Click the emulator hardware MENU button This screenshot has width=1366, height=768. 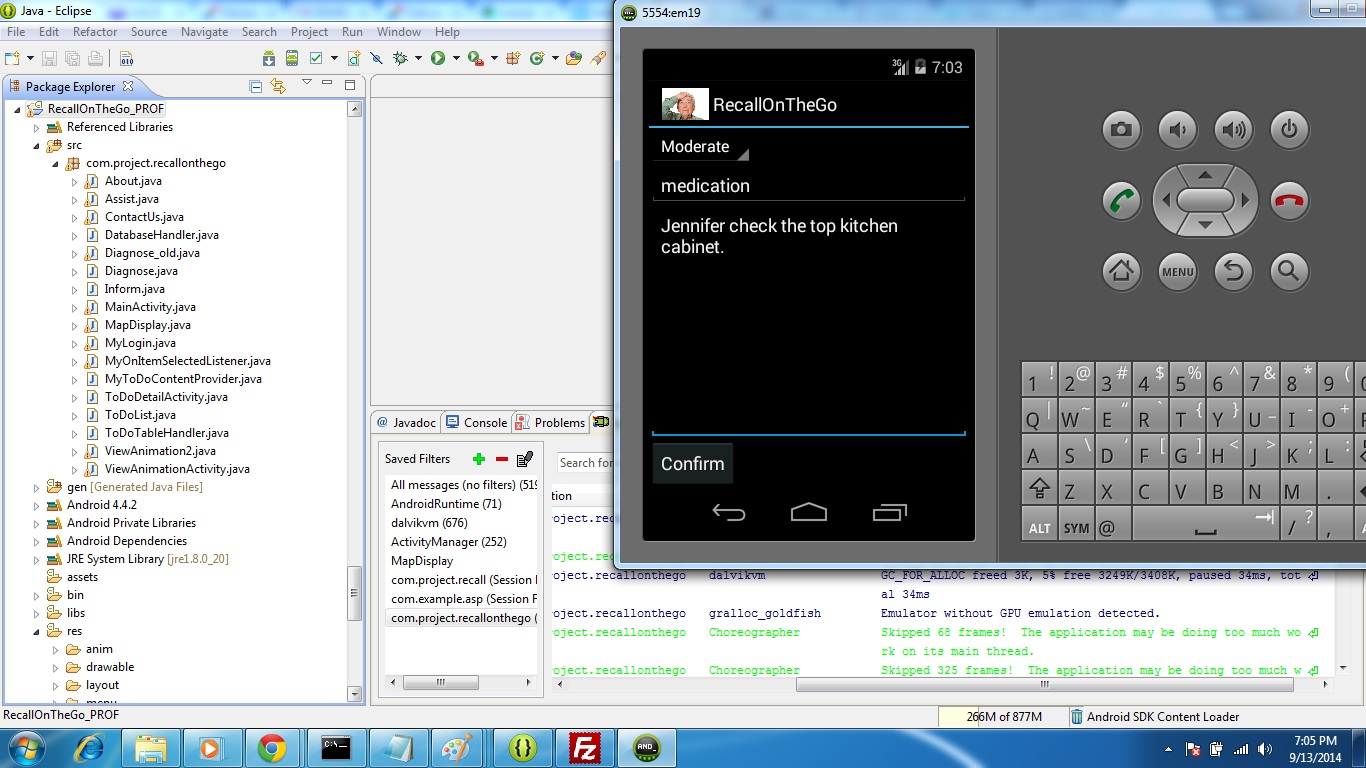pos(1177,270)
